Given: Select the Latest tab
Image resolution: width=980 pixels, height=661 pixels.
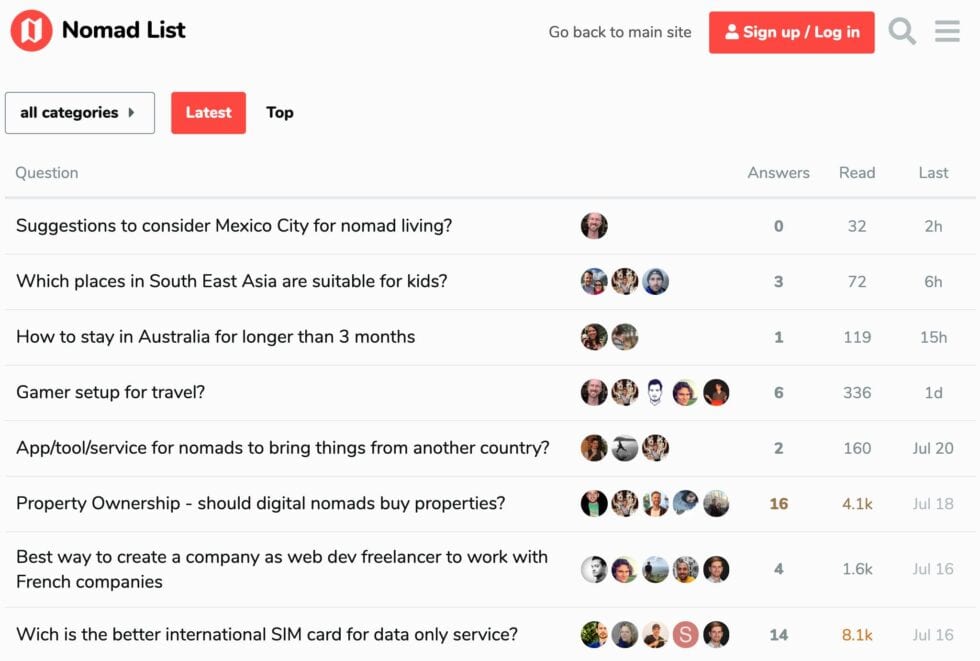Looking at the screenshot, I should pyautogui.click(x=208, y=113).
